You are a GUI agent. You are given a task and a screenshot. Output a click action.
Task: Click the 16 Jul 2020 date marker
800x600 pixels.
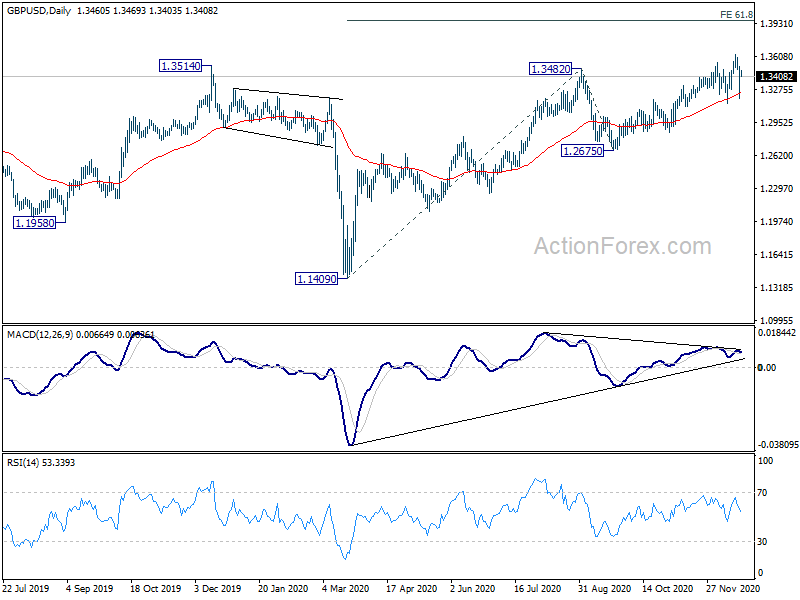click(x=537, y=588)
